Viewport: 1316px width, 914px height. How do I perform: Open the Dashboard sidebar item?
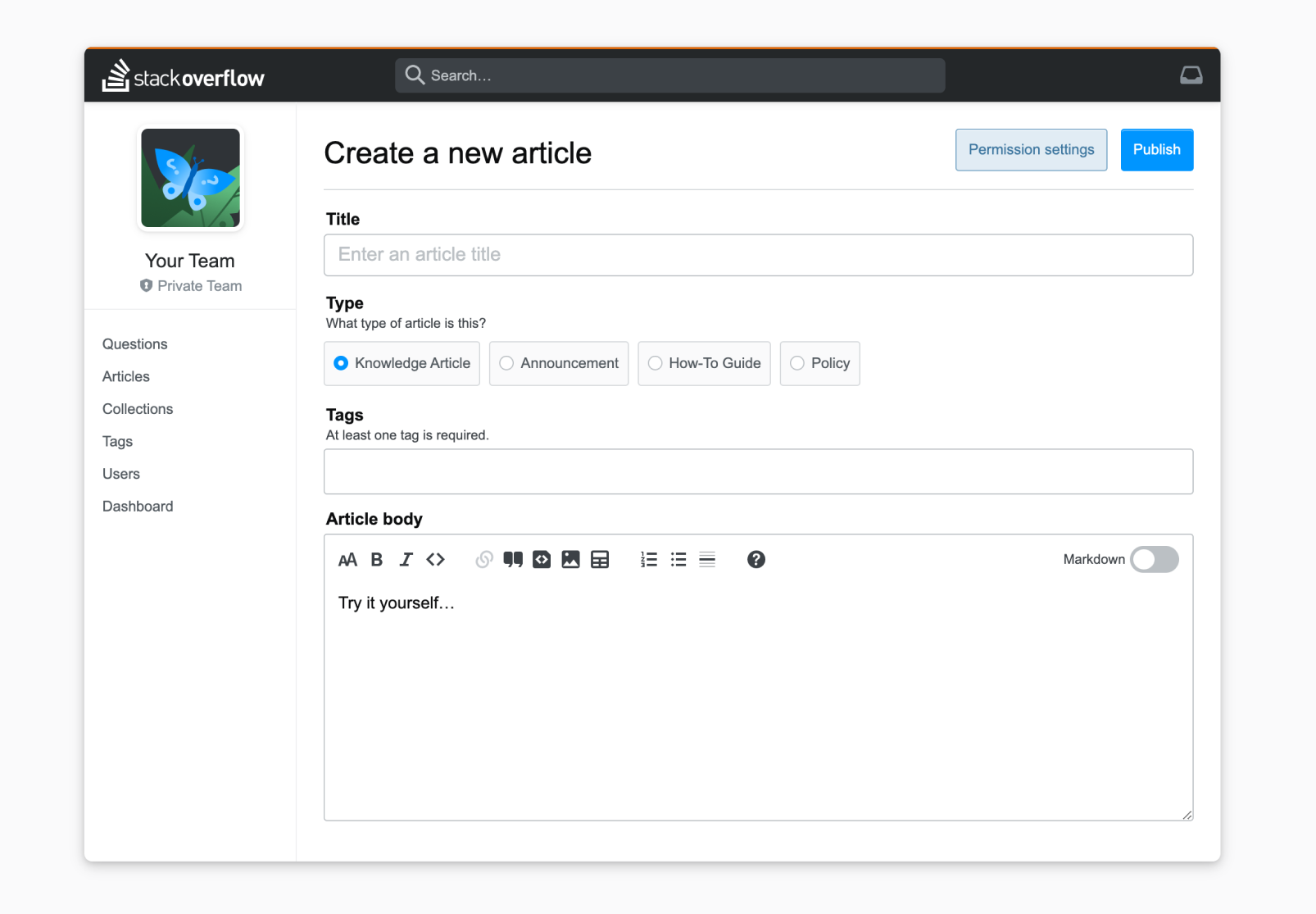tap(138, 507)
